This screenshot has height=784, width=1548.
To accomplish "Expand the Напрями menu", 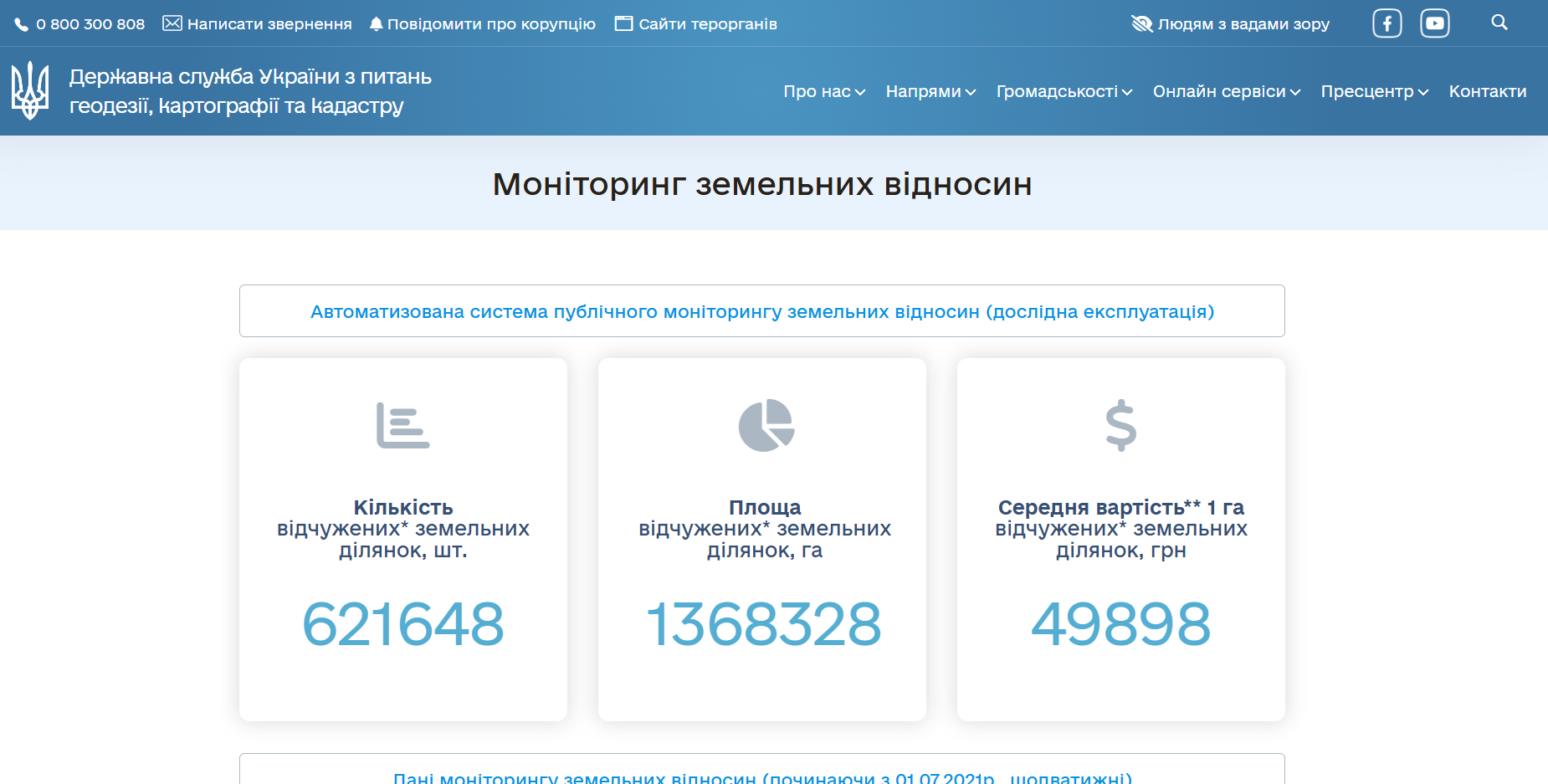I will tap(930, 91).
